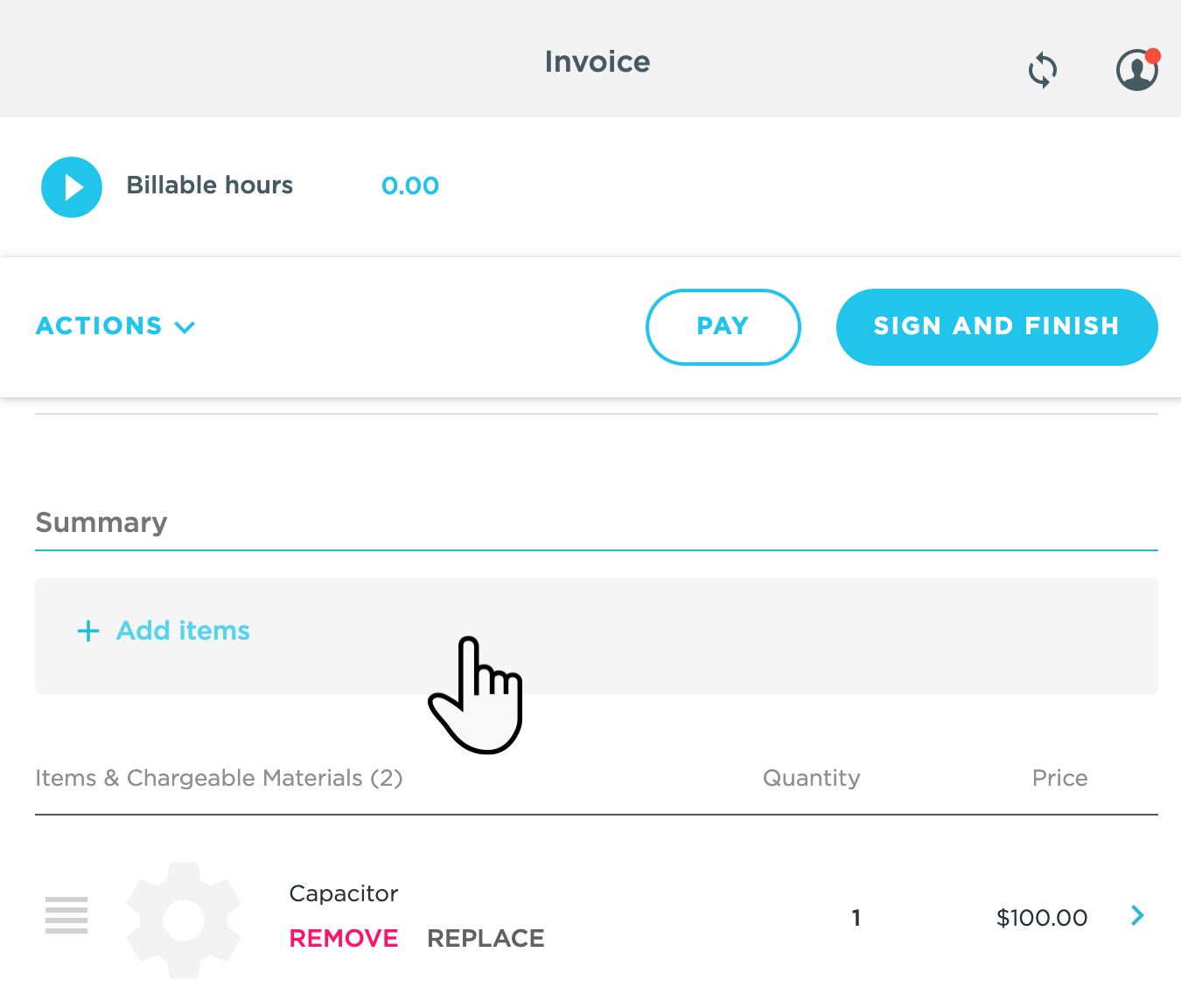The width and height of the screenshot is (1181, 1008).
Task: Replace the Capacitor item
Action: (486, 938)
